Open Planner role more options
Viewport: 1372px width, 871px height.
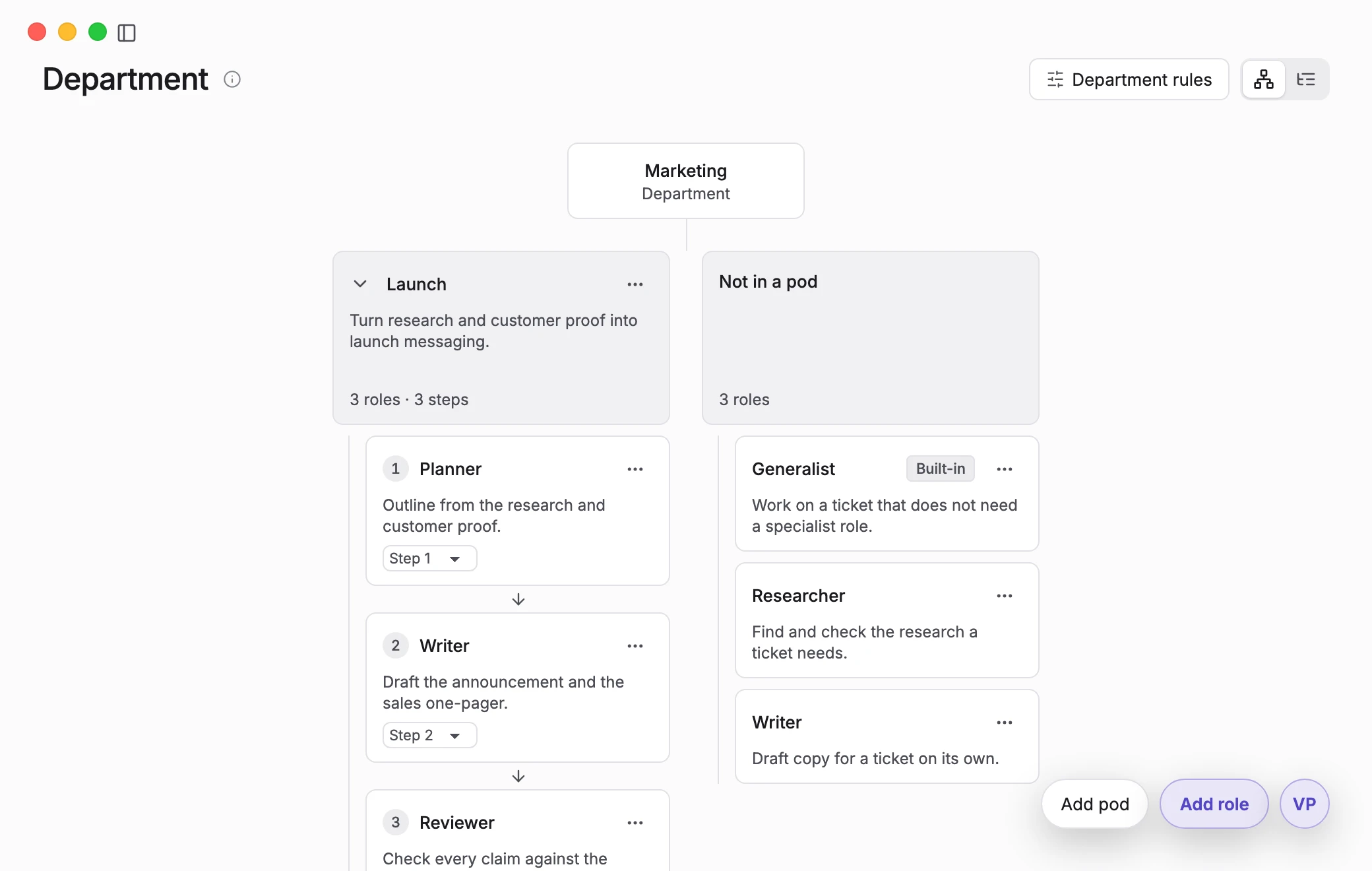coord(635,469)
